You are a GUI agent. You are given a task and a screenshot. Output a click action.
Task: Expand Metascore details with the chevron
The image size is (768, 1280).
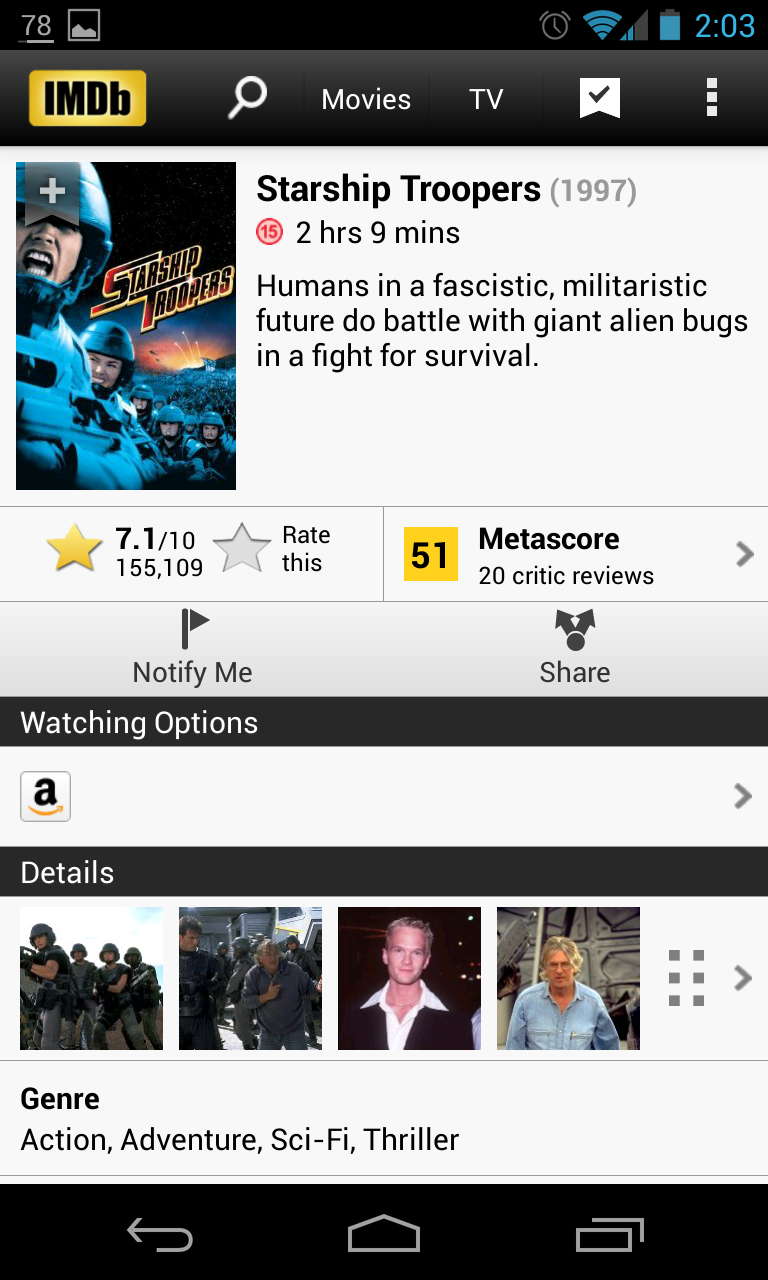744,554
